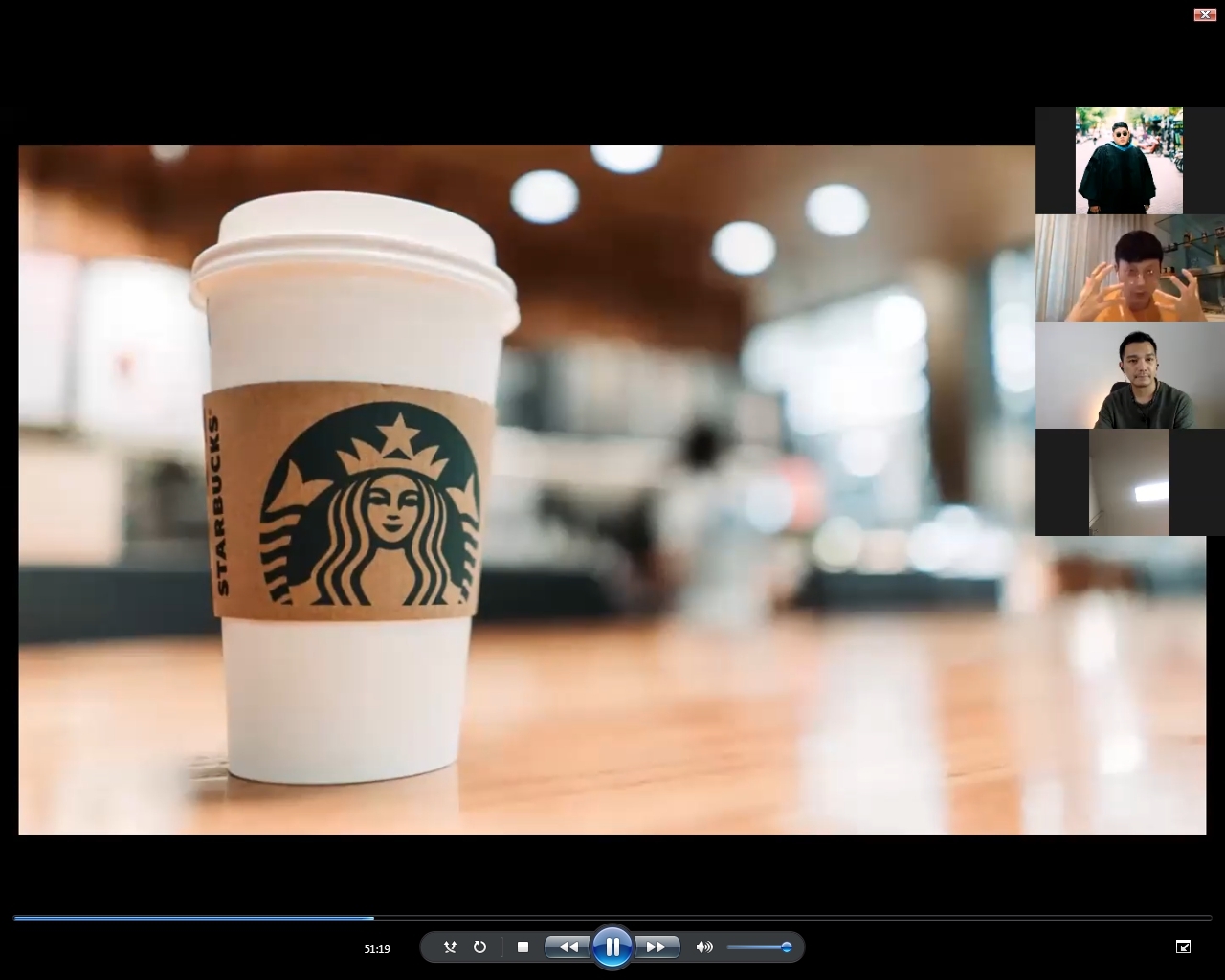Toggle the repeat button

(479, 947)
